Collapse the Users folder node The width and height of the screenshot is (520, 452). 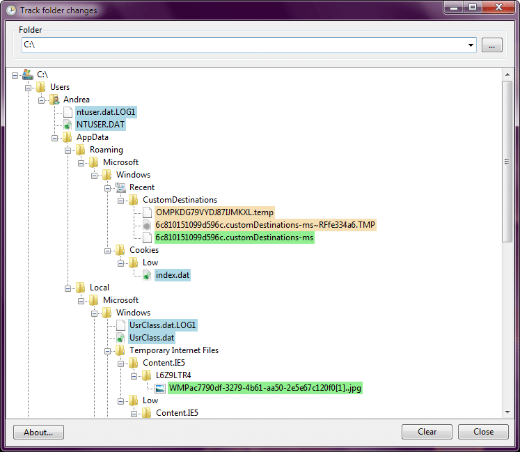click(x=28, y=88)
